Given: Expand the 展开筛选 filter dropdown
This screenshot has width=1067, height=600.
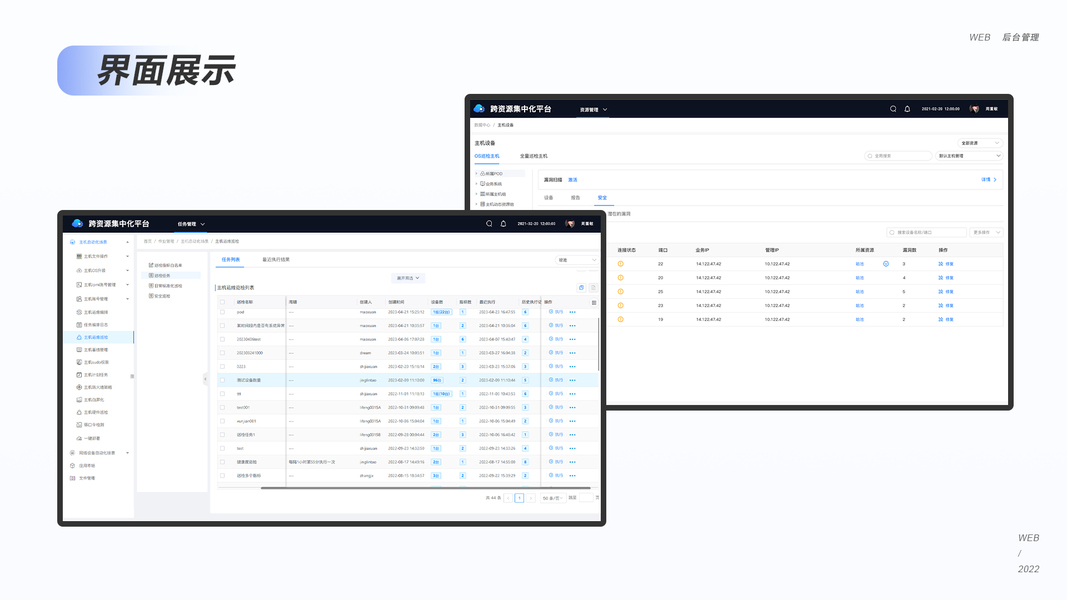Looking at the screenshot, I should click(x=408, y=278).
